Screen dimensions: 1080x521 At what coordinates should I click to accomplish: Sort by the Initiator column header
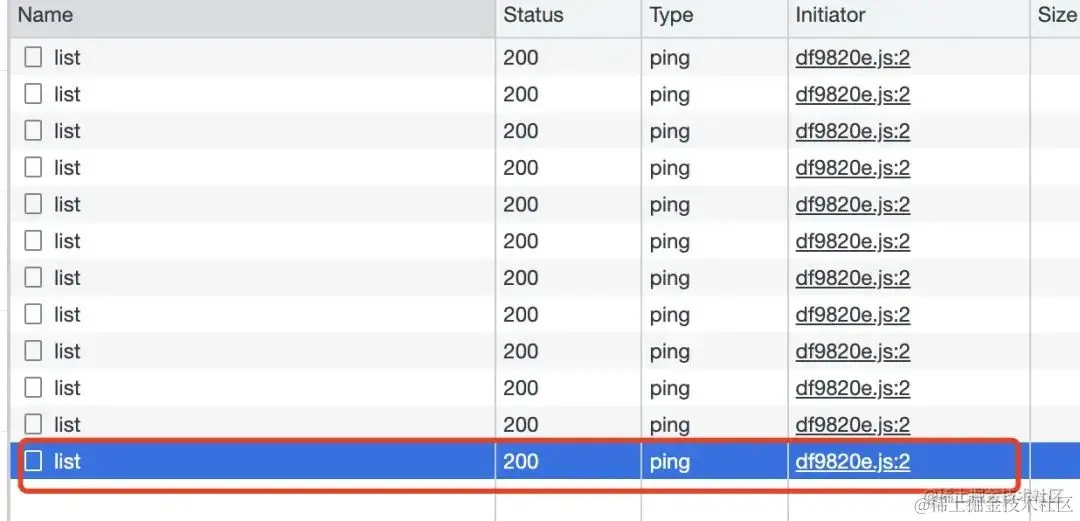[x=908, y=17]
